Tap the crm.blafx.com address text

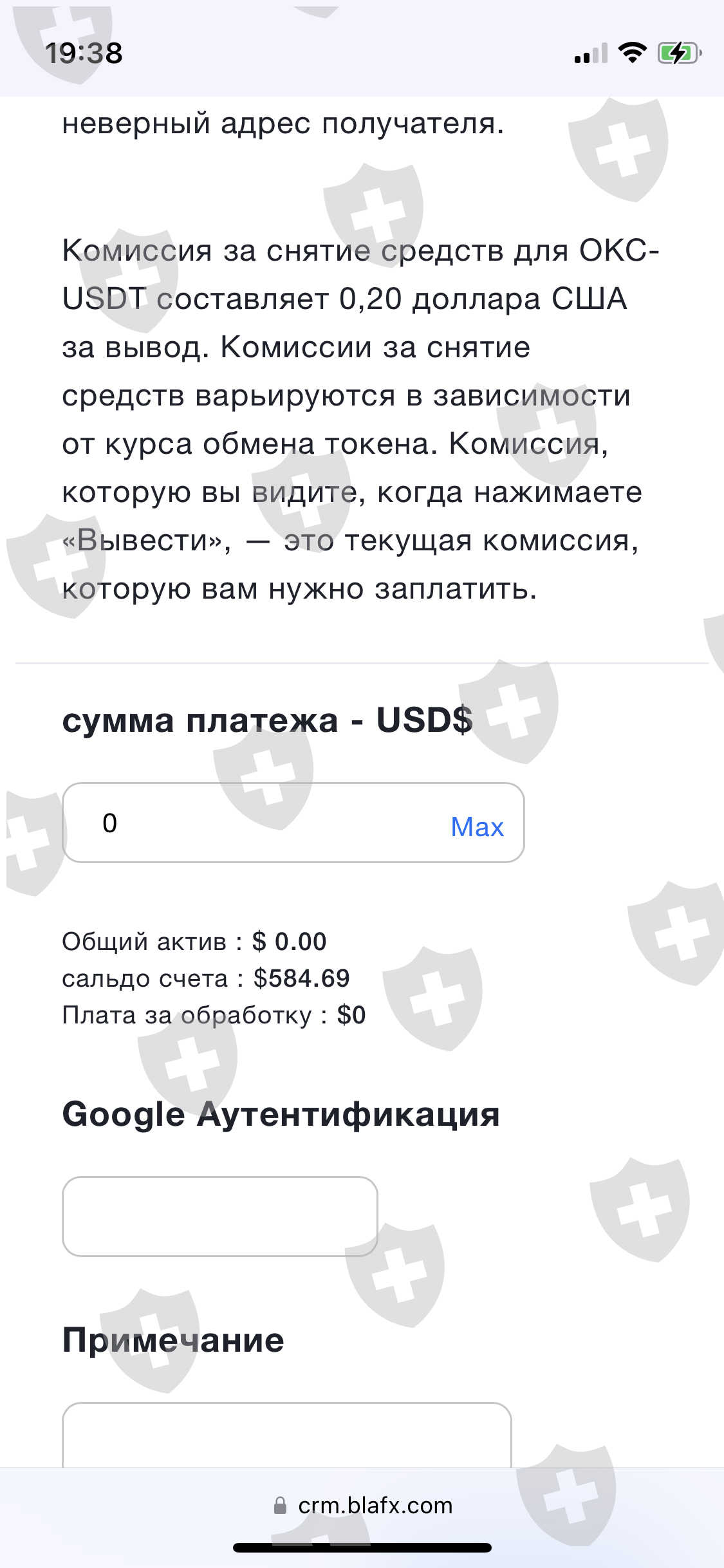pyautogui.click(x=375, y=1506)
